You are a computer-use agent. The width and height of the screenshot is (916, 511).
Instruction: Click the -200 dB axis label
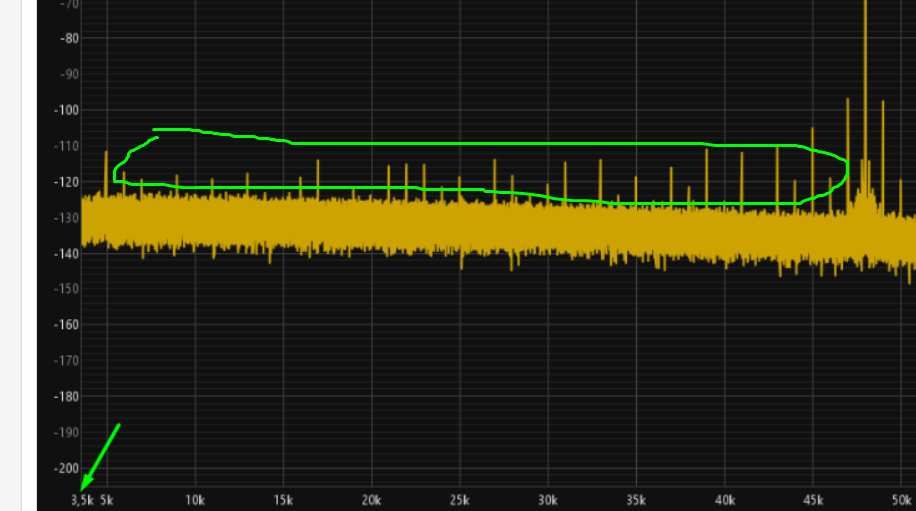pyautogui.click(x=66, y=468)
